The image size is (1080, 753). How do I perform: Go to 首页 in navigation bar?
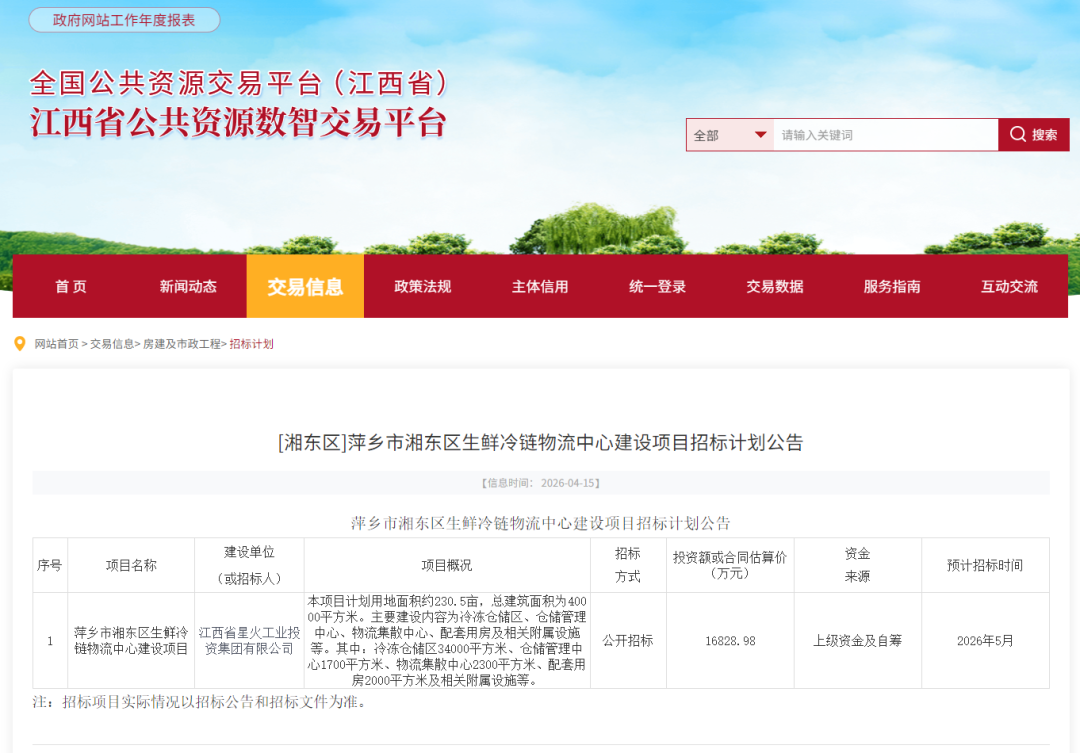[71, 287]
